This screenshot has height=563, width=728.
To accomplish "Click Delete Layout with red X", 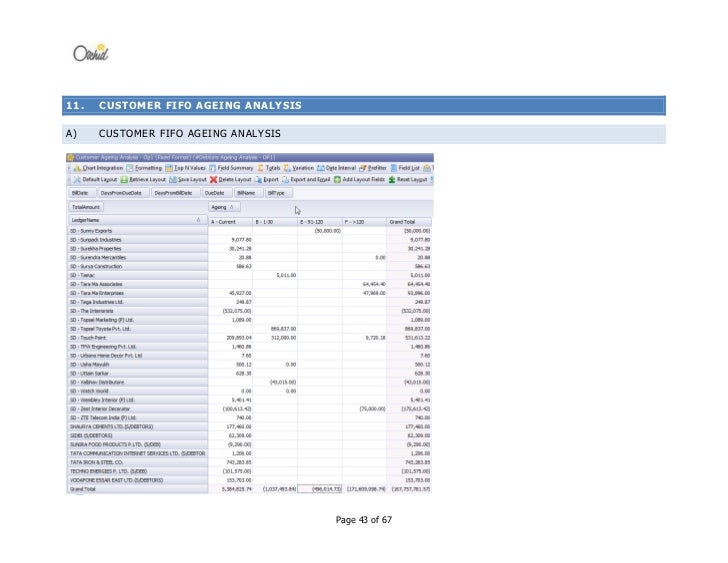I will [230, 180].
